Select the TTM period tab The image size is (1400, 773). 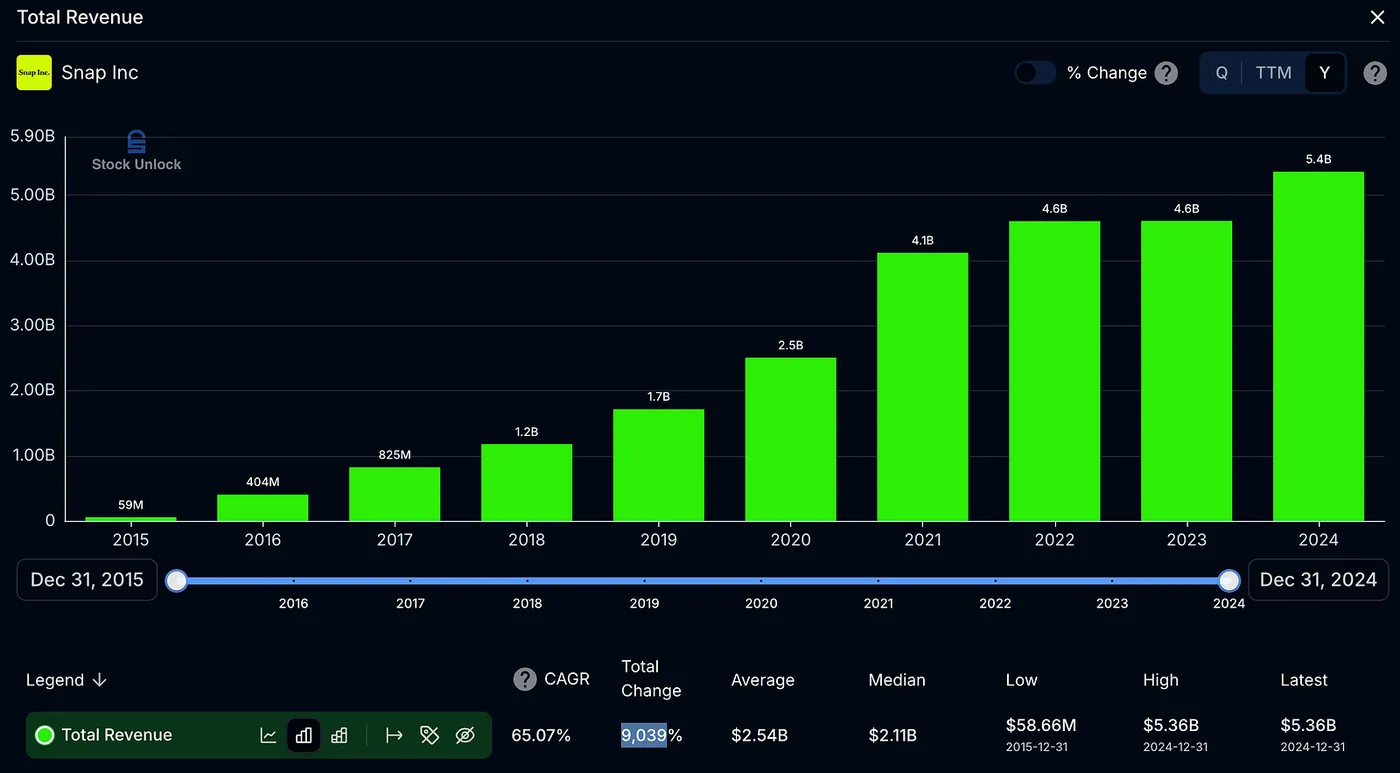1274,73
